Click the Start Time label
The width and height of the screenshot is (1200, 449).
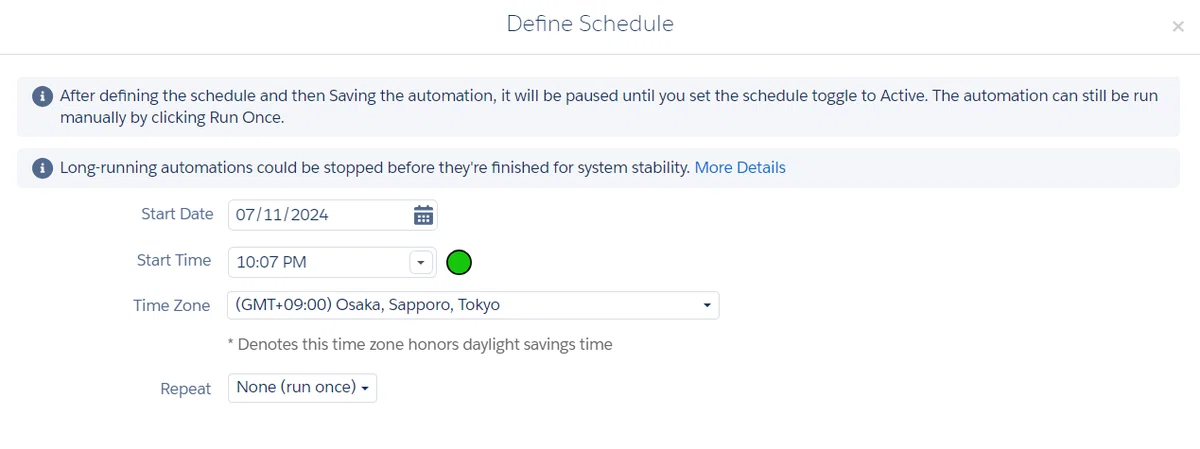pos(174,260)
